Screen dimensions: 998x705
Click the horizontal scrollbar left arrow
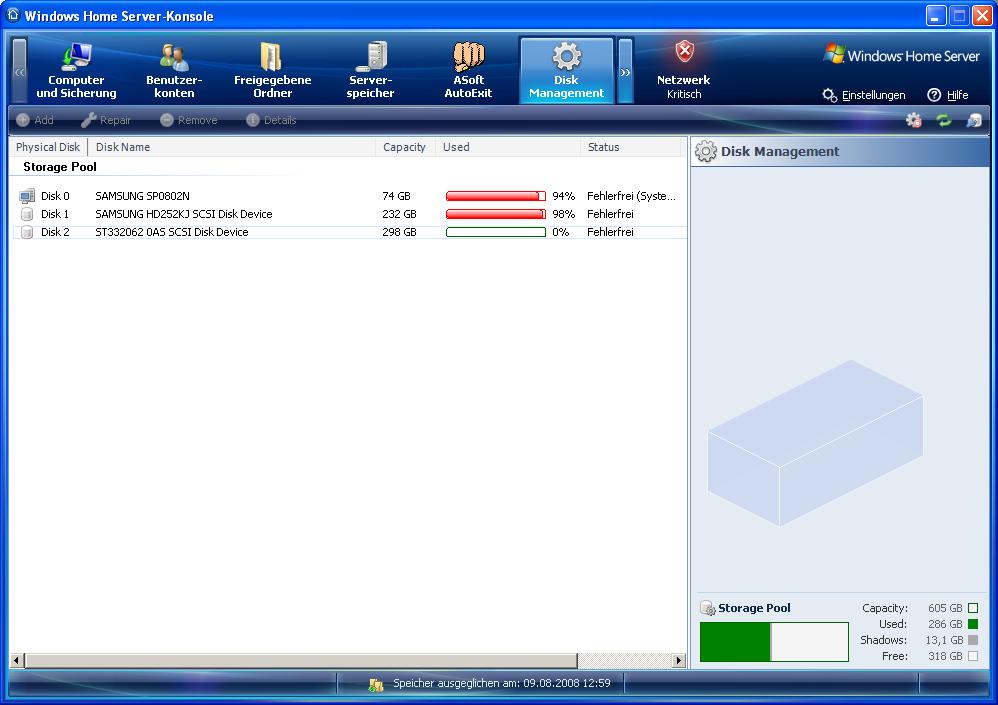pyautogui.click(x=17, y=660)
